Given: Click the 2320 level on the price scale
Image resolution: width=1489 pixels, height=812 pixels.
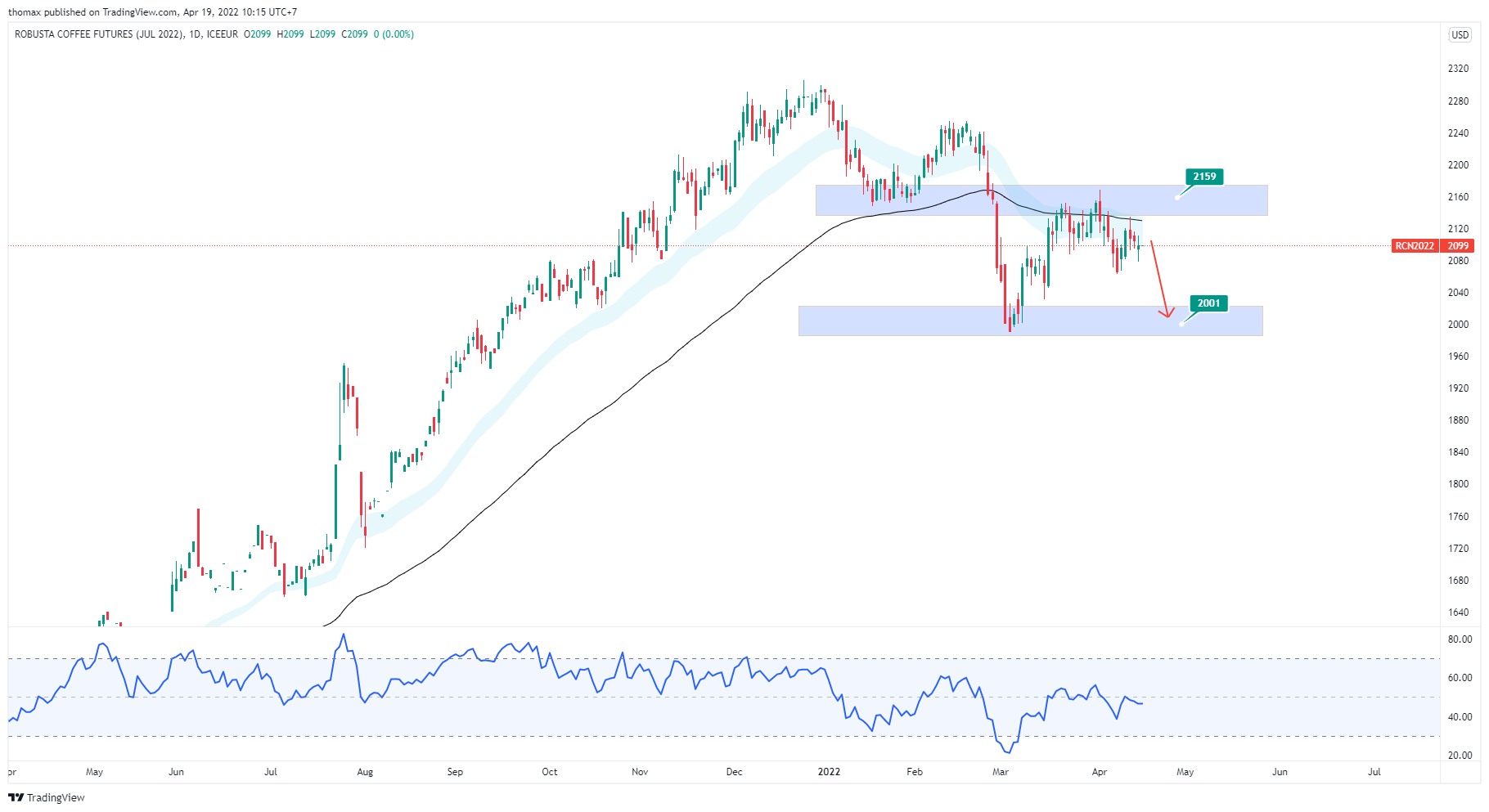Looking at the screenshot, I should [x=1458, y=69].
